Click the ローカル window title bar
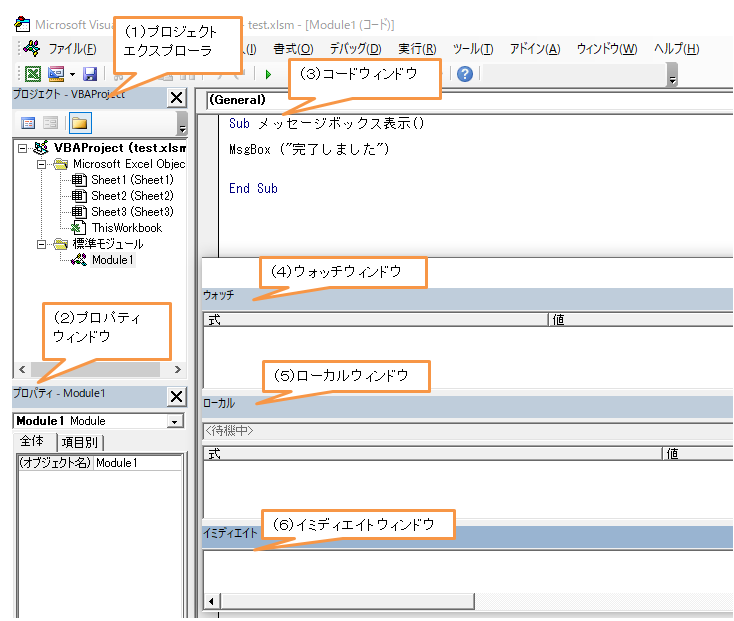This screenshot has width=734, height=621. [467, 407]
